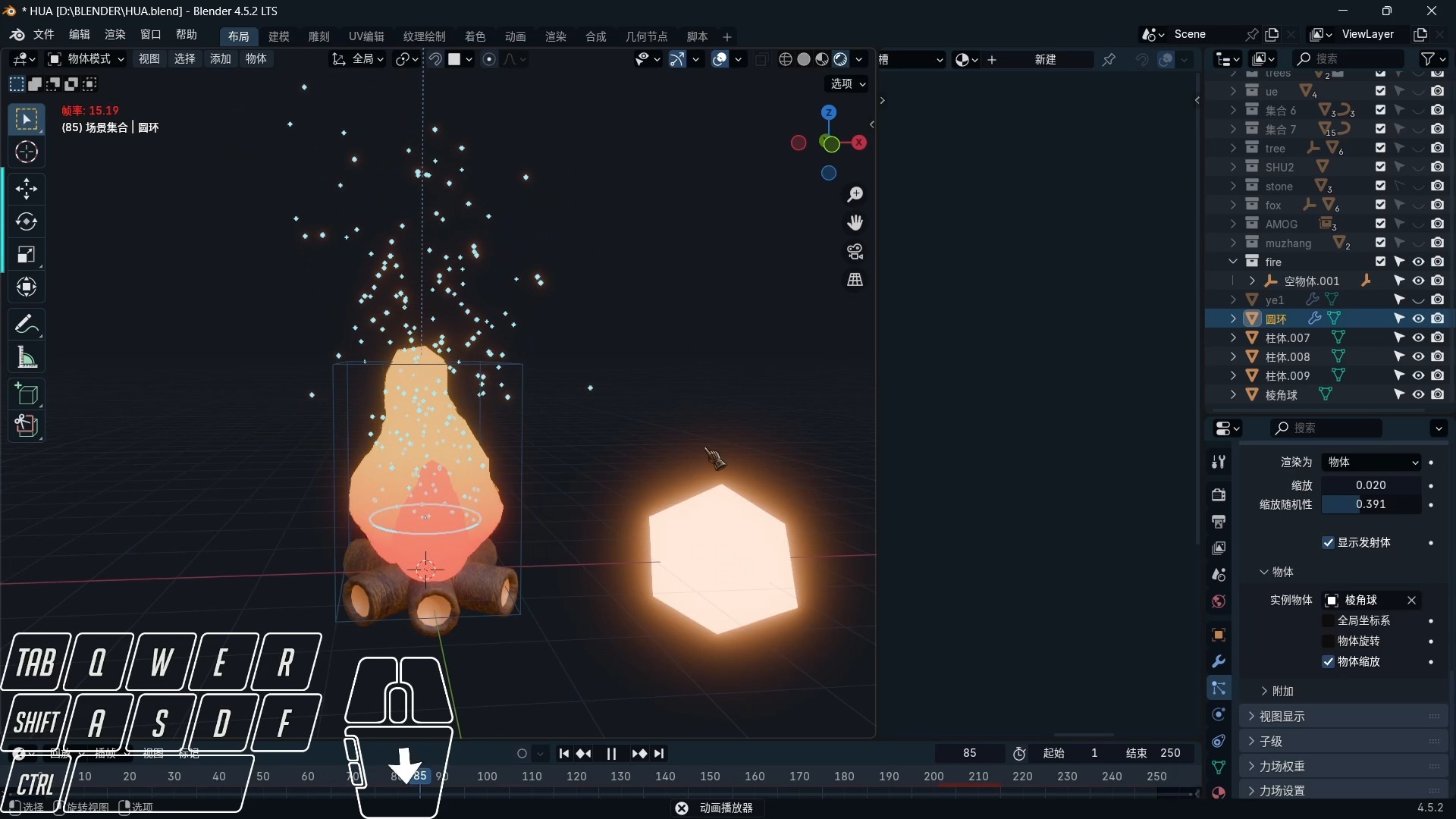The height and width of the screenshot is (819, 1456).
Task: Switch to solid viewport shading
Action: [804, 59]
